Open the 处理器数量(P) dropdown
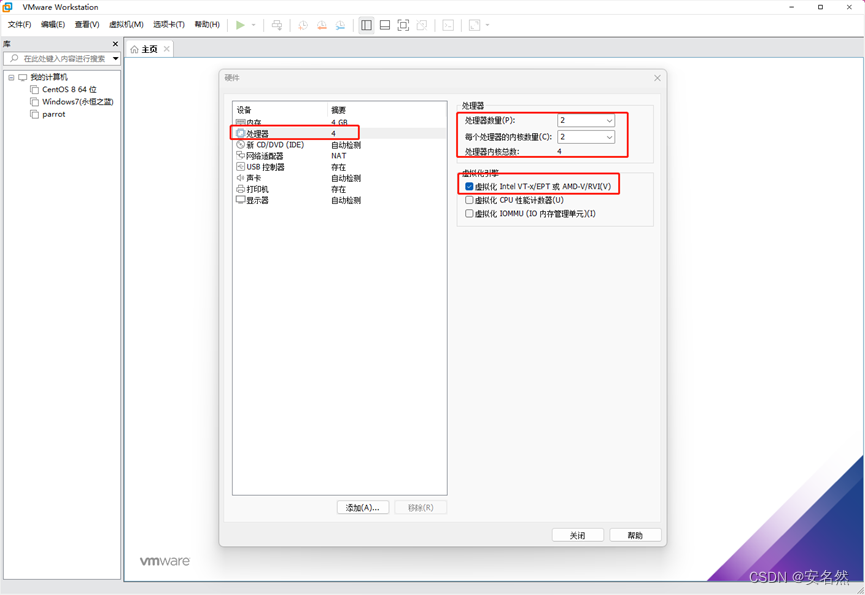 pos(586,120)
